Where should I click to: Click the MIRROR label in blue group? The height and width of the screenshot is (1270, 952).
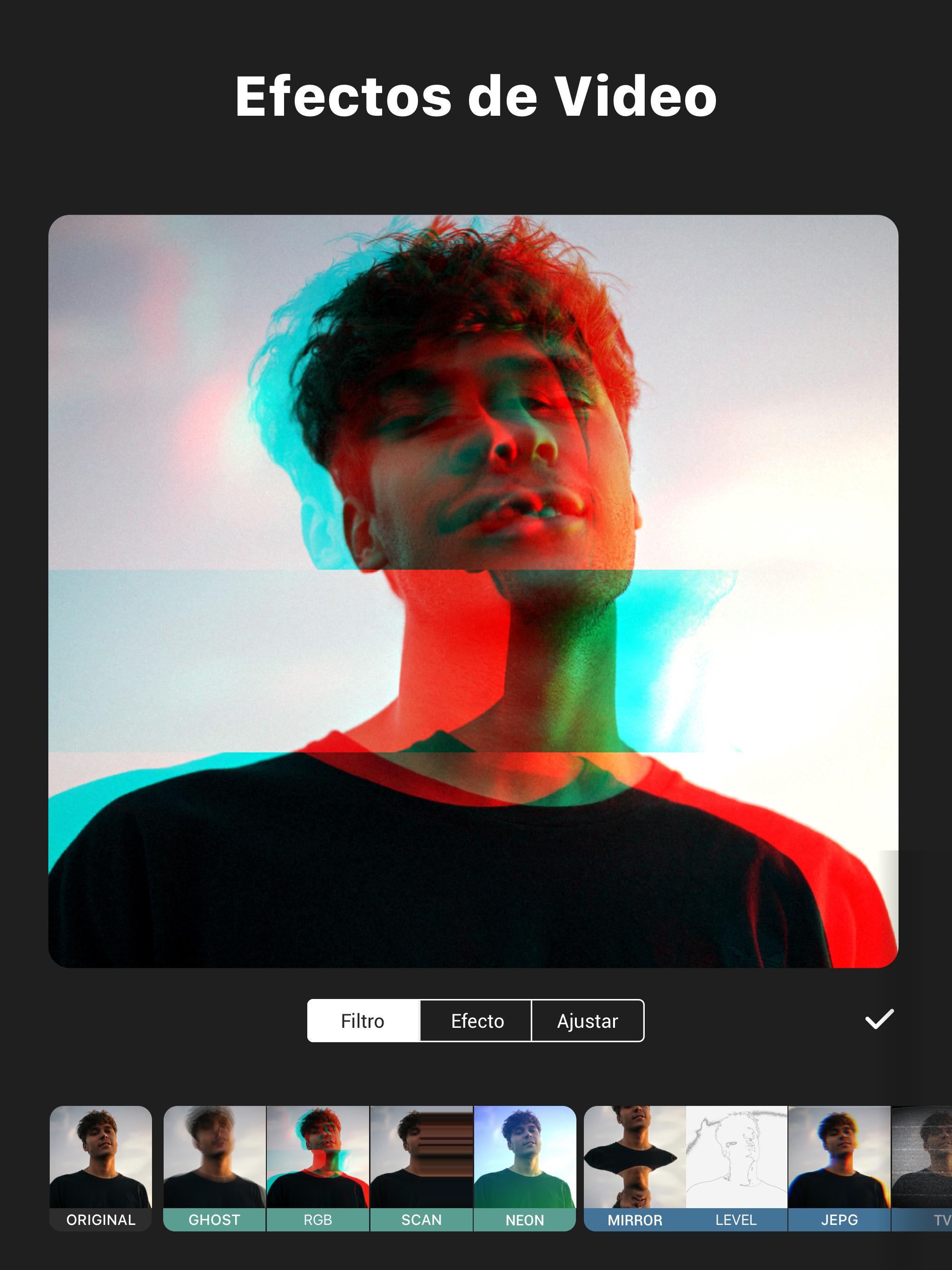click(x=635, y=1220)
